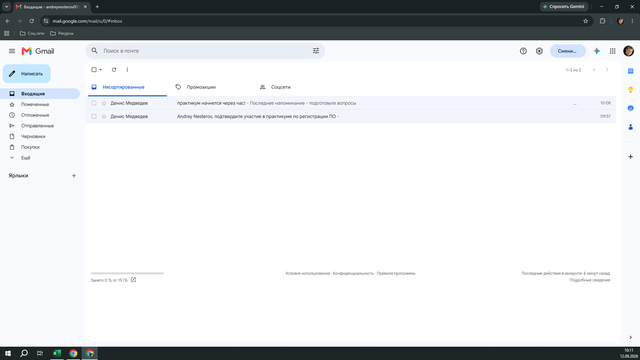Click the 'Смени...' button
640x360 pixels.
tap(567, 51)
